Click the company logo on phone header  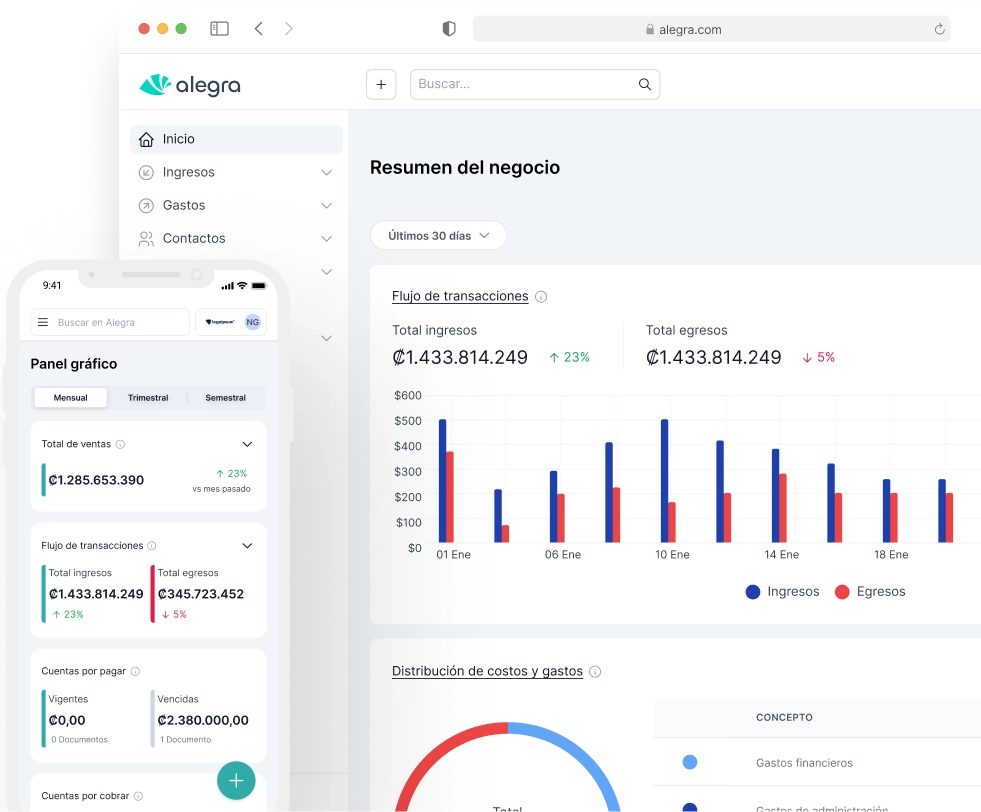click(220, 322)
